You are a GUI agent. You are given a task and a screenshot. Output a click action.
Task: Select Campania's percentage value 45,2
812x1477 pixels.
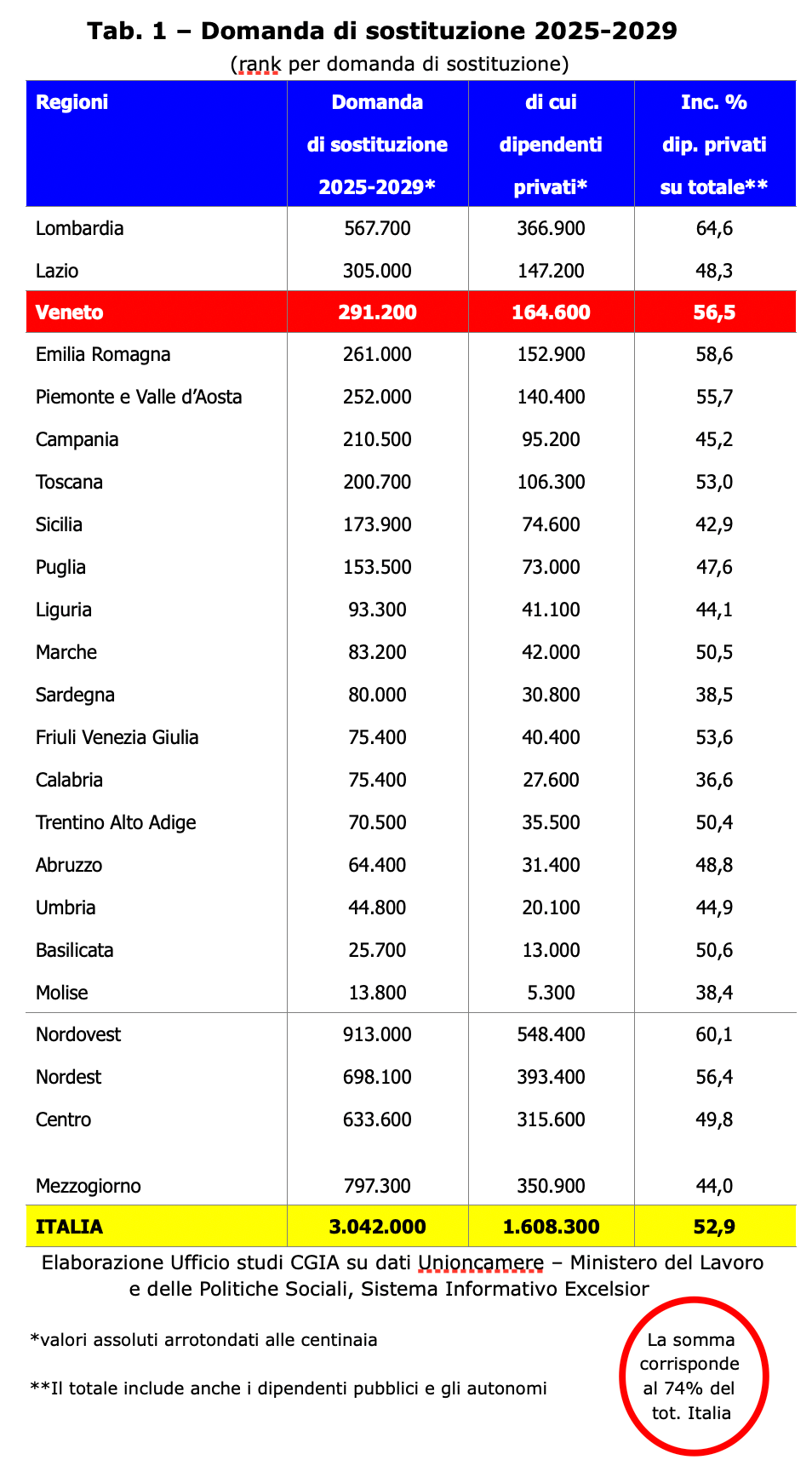[714, 439]
